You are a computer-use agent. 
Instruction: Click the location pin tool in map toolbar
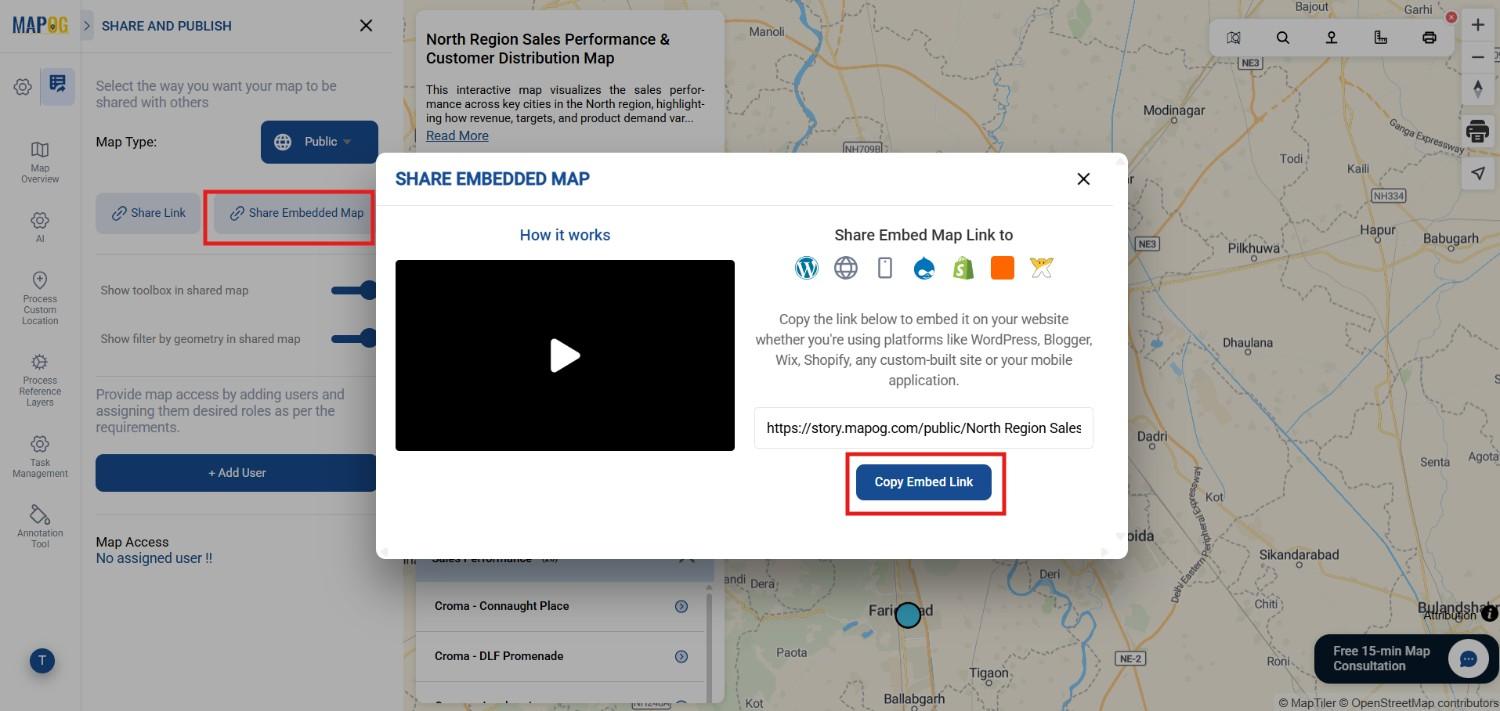[1332, 38]
